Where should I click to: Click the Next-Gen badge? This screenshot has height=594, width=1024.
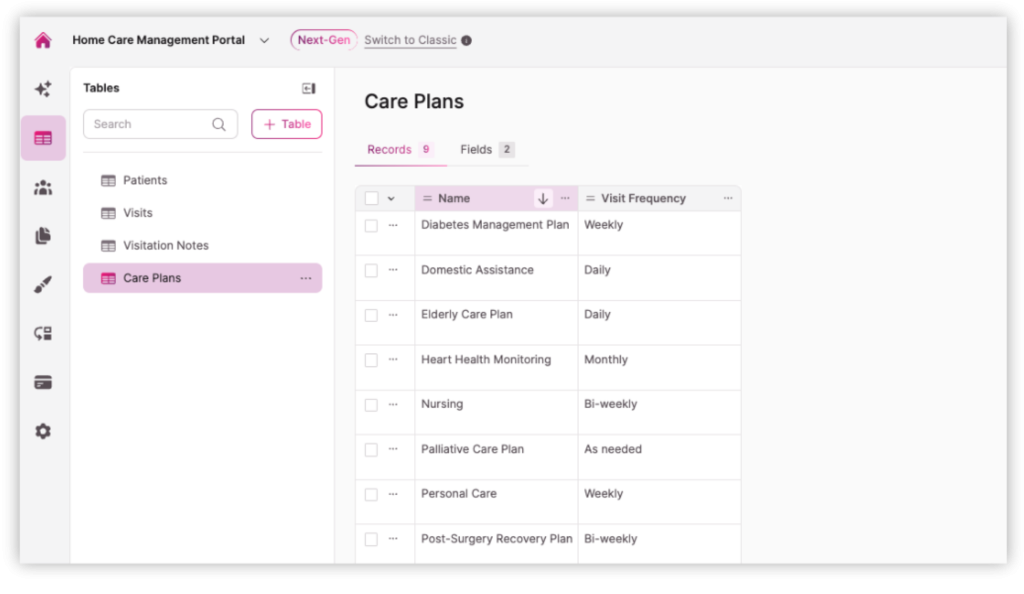[324, 40]
